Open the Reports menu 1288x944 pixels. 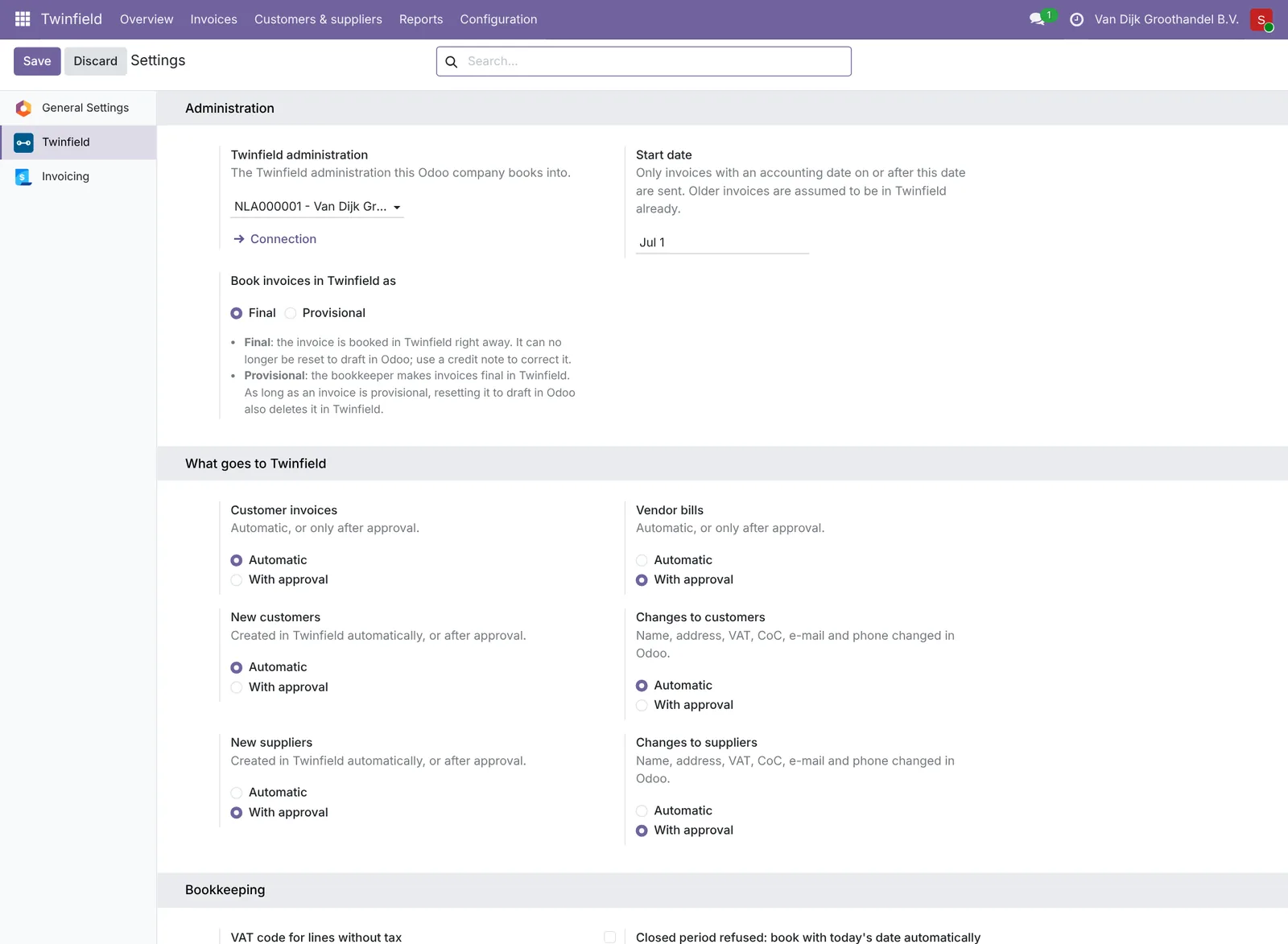(x=421, y=19)
